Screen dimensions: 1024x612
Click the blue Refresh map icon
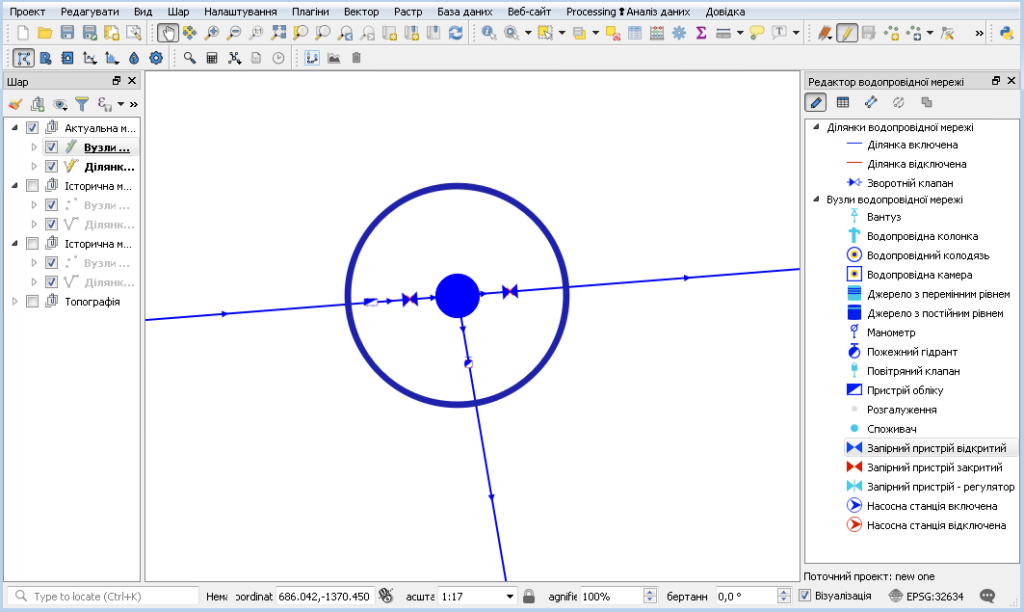(x=455, y=33)
